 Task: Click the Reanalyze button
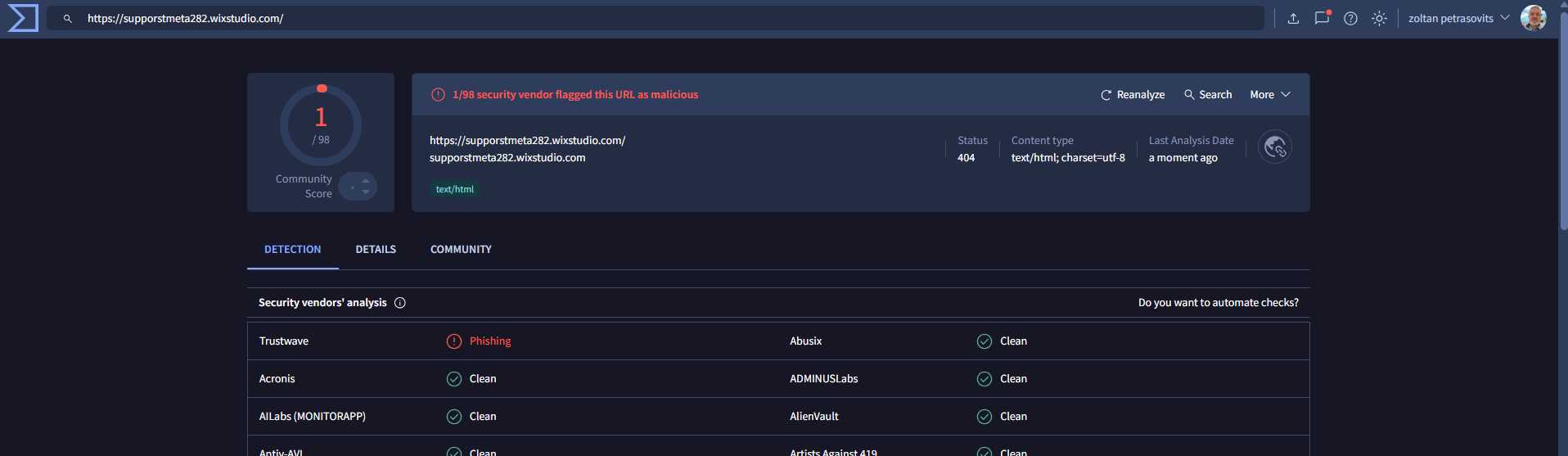tap(1133, 95)
